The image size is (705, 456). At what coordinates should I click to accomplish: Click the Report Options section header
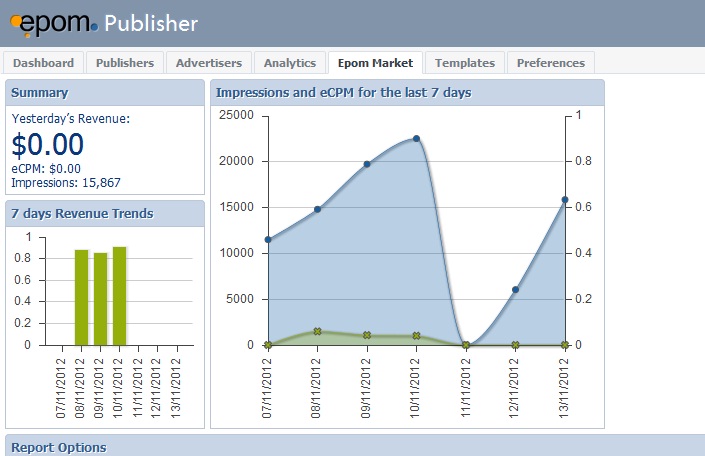click(355, 447)
